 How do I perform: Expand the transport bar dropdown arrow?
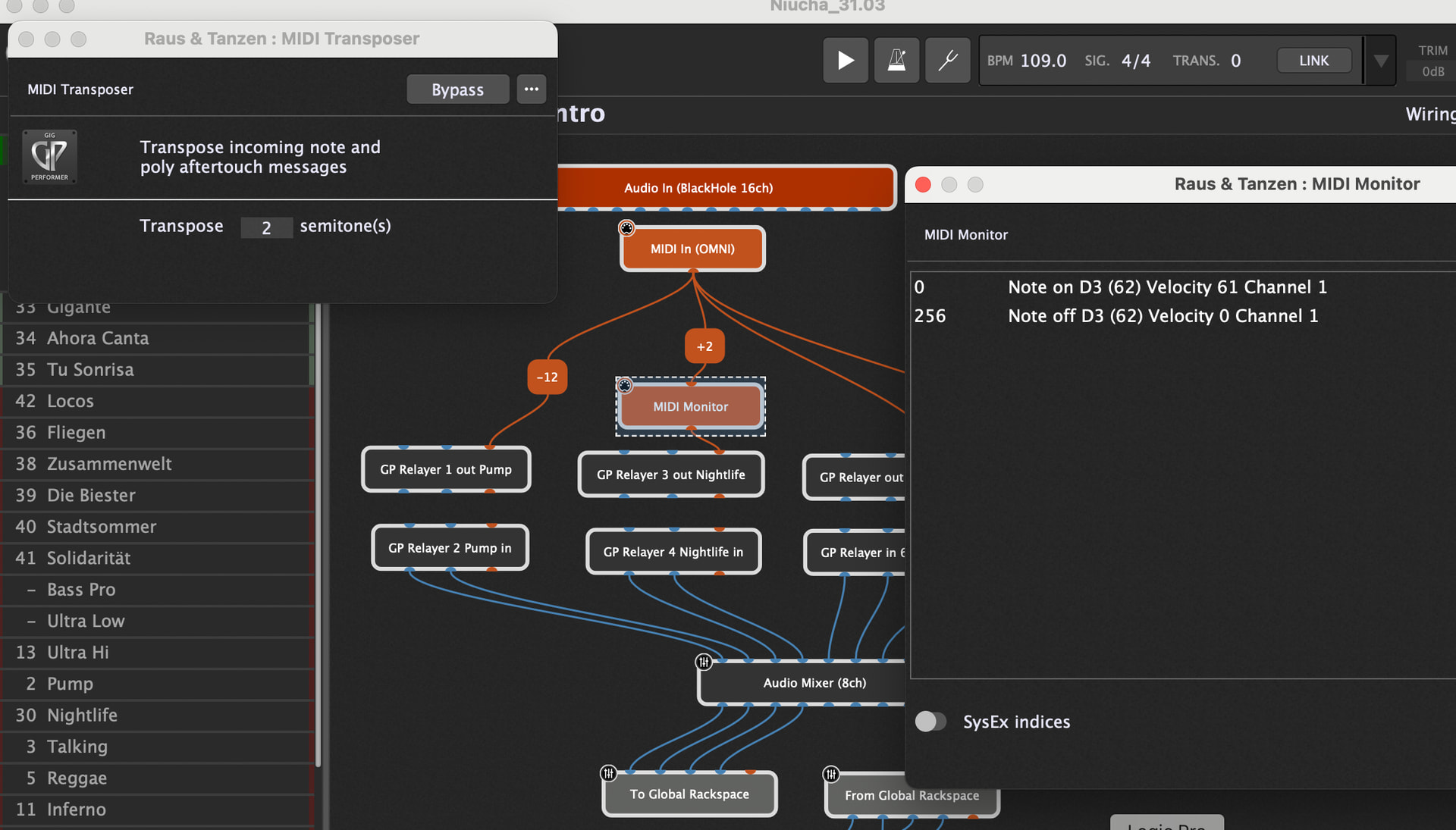[1381, 61]
